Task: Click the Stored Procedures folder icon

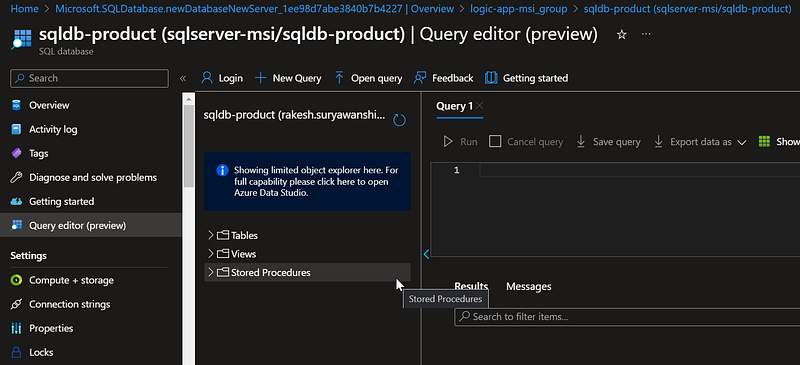Action: [223, 273]
